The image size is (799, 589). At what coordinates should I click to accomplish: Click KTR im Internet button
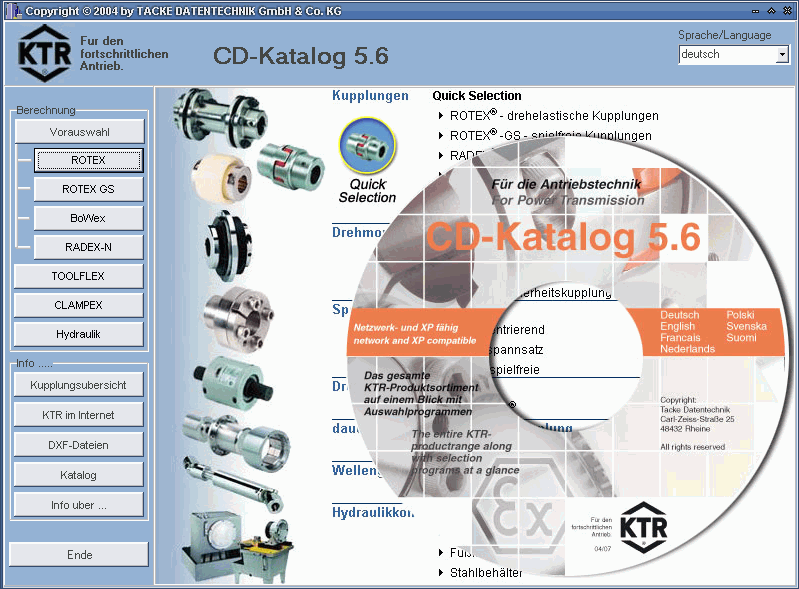[x=78, y=415]
